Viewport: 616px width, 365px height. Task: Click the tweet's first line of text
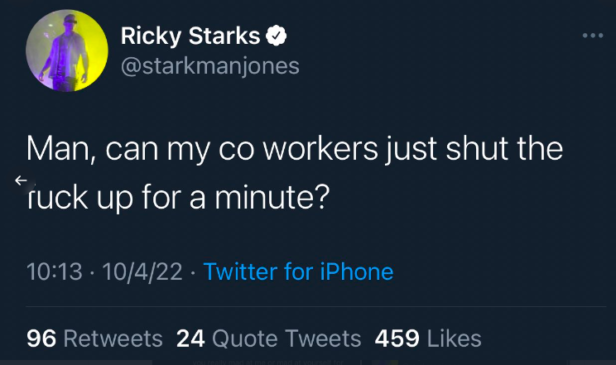tap(295, 149)
